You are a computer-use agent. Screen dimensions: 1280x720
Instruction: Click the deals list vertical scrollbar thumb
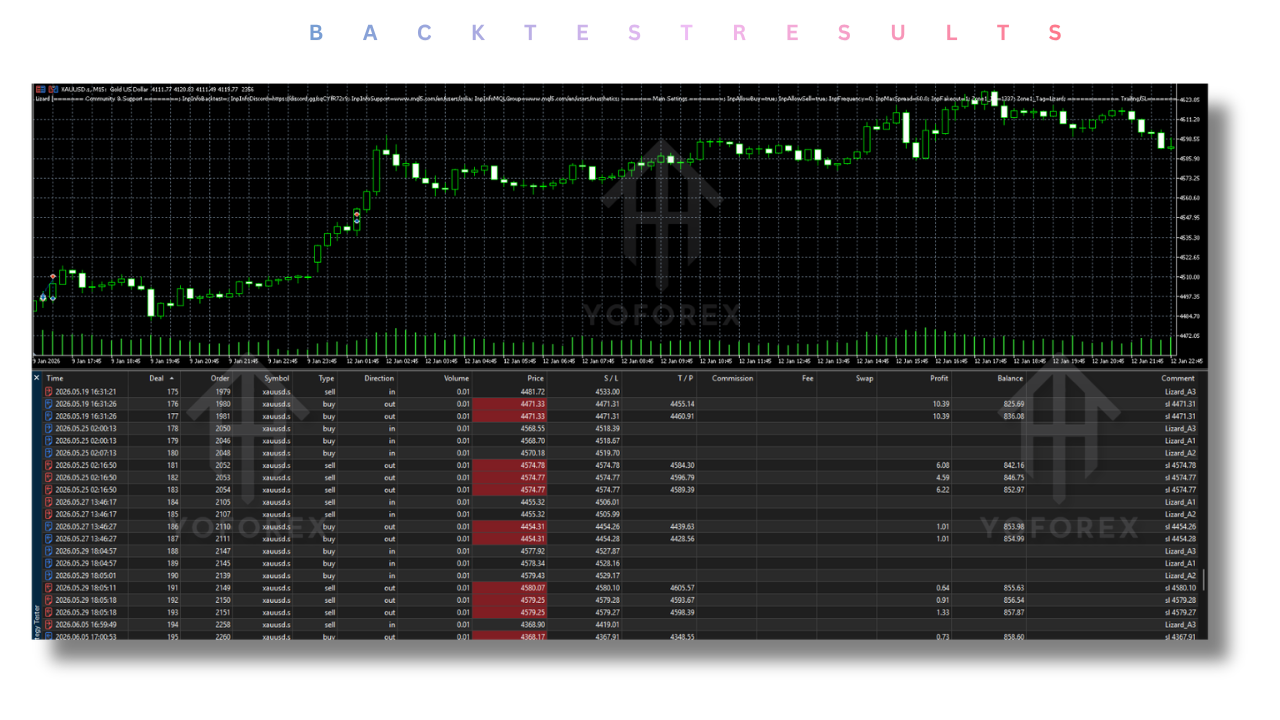tap(1203, 580)
